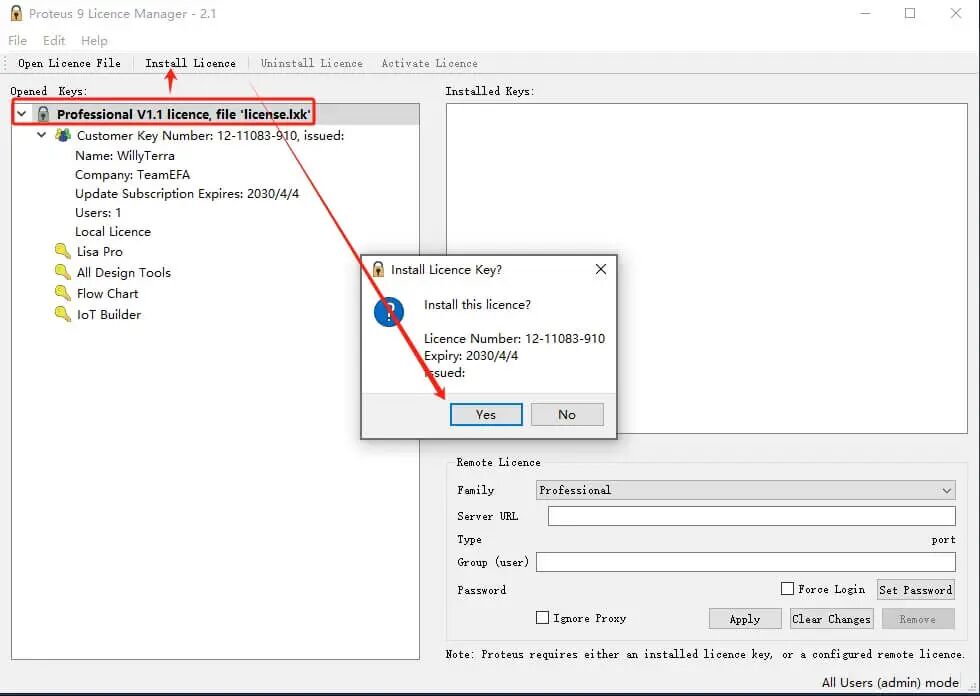Click the greyed Remove button

click(x=918, y=619)
